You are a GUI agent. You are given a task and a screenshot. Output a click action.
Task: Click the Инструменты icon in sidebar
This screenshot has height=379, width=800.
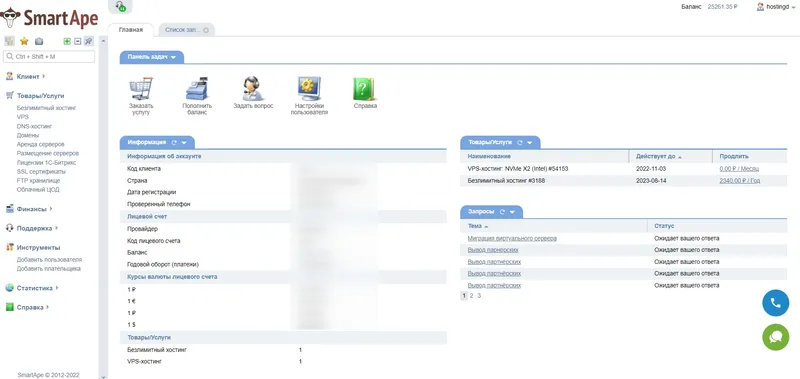pyautogui.click(x=9, y=247)
